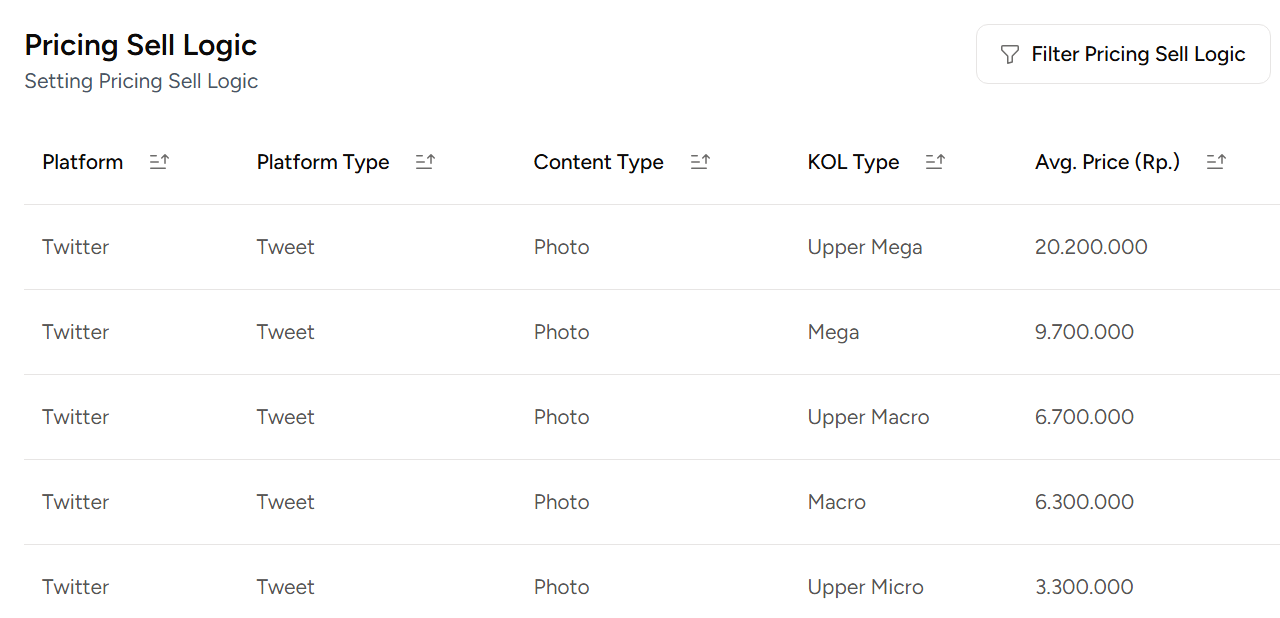Image resolution: width=1280 pixels, height=618 pixels.
Task: Click the Upper Micro row
Action: point(640,587)
